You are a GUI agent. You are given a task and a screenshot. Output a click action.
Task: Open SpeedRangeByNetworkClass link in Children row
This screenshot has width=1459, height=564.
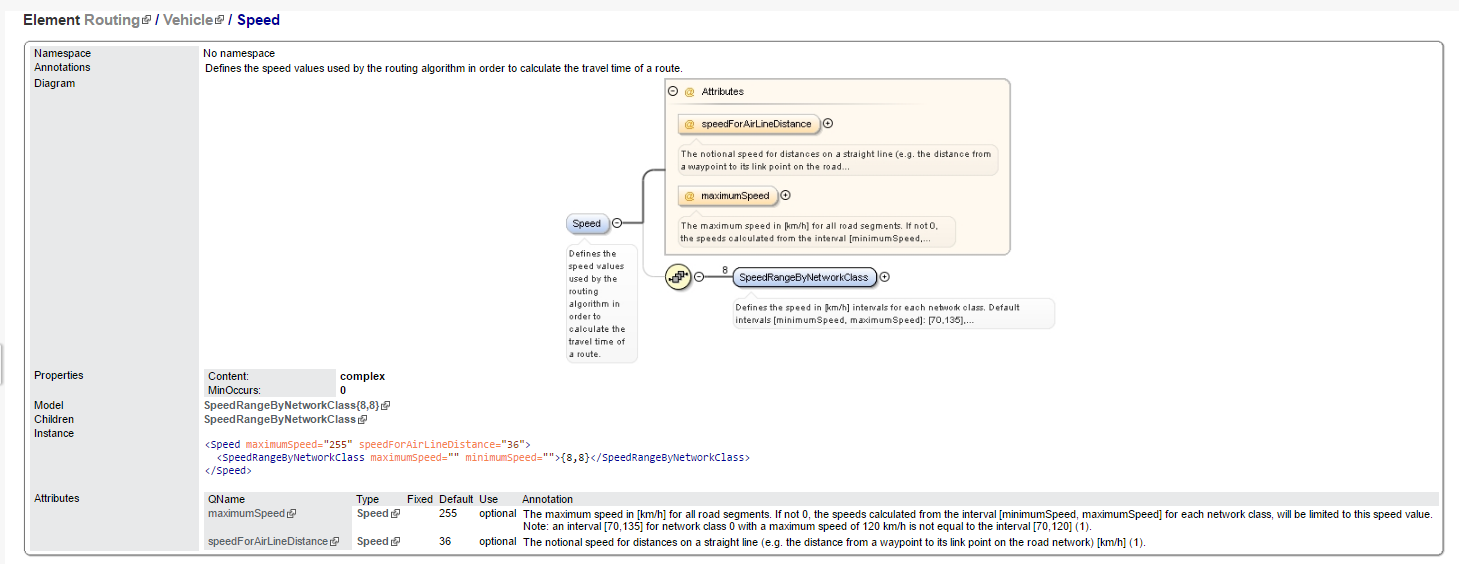(x=280, y=420)
